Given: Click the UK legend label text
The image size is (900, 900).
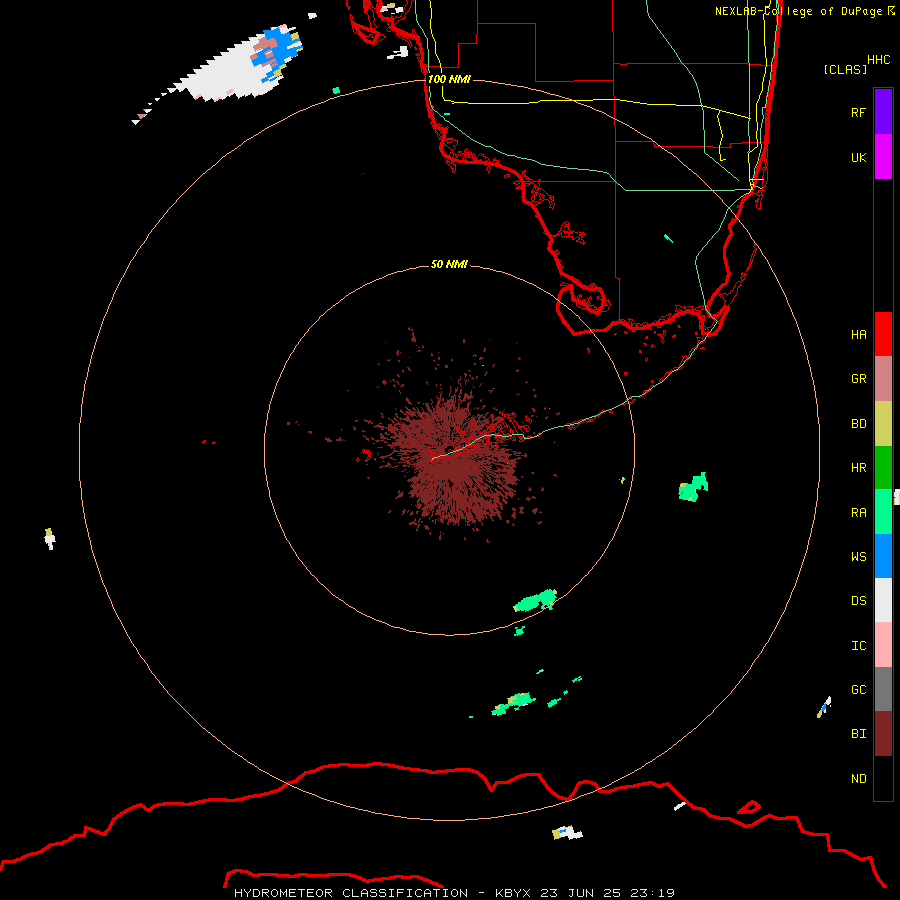Looking at the screenshot, I should (x=858, y=157).
